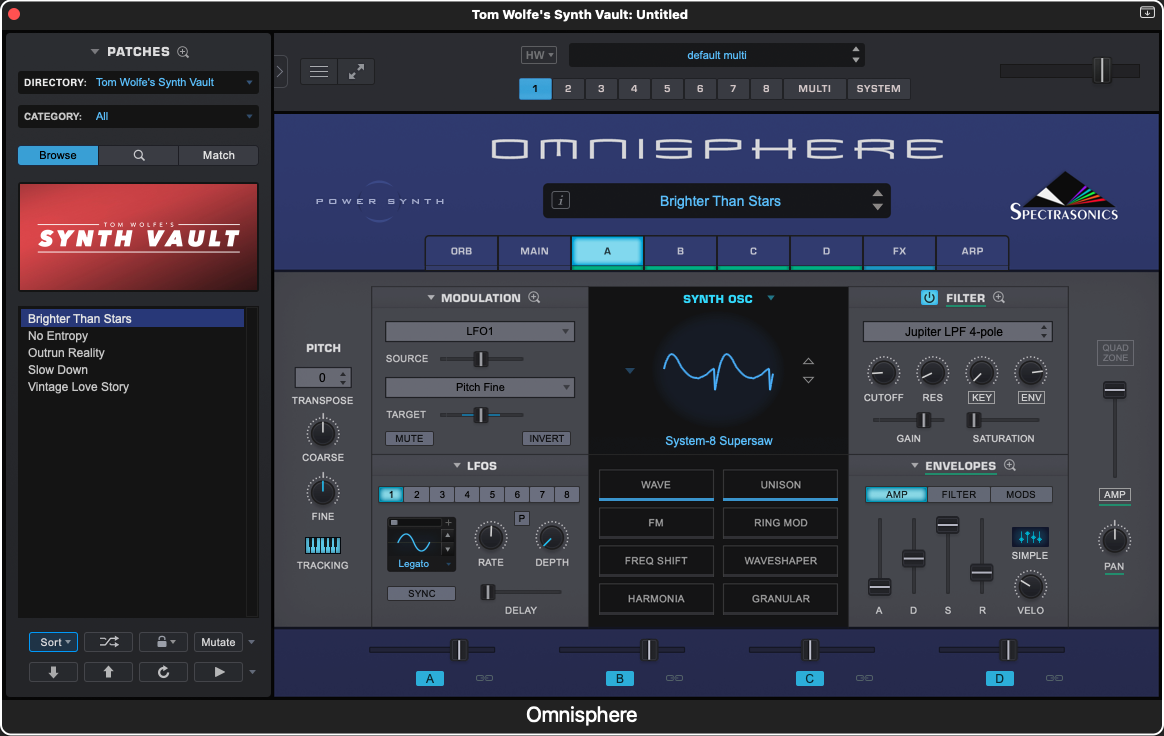Zoom the Modulation section magnifier

(x=534, y=298)
